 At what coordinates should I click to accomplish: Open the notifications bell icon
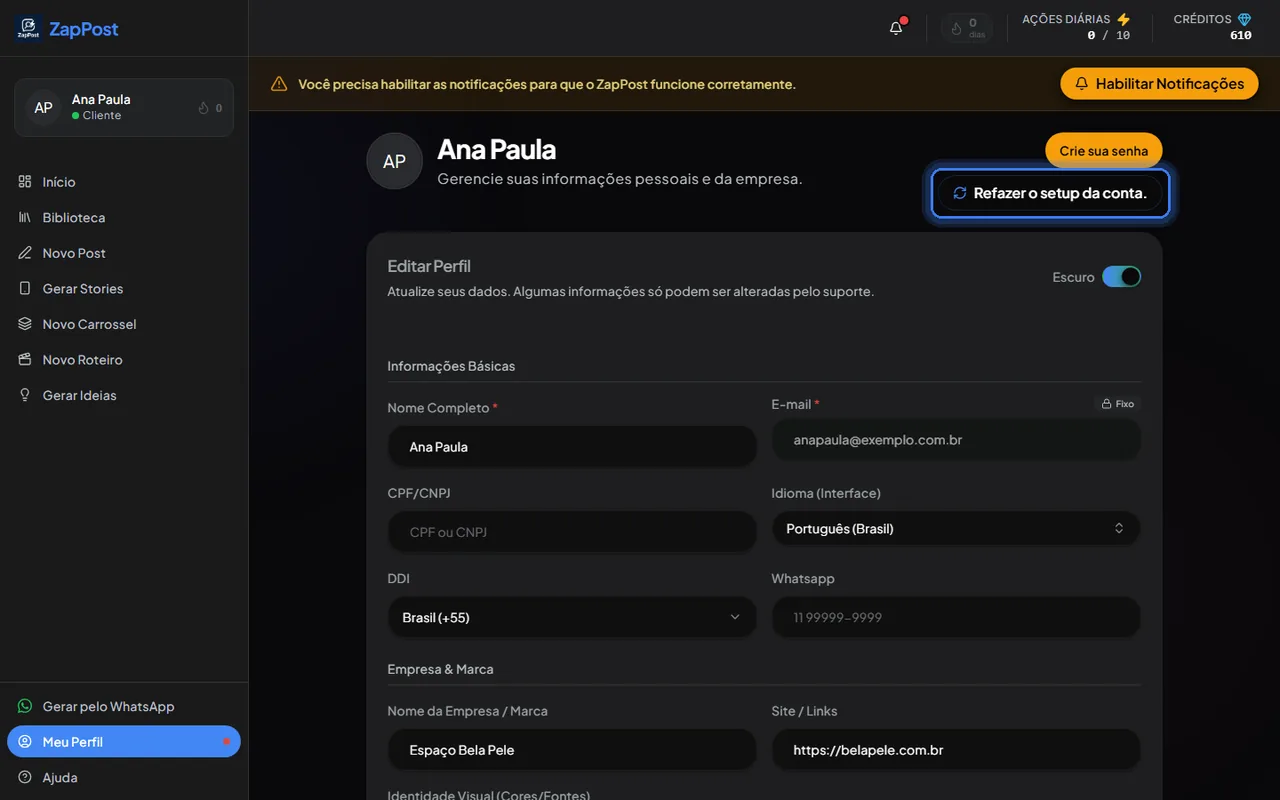coord(896,28)
